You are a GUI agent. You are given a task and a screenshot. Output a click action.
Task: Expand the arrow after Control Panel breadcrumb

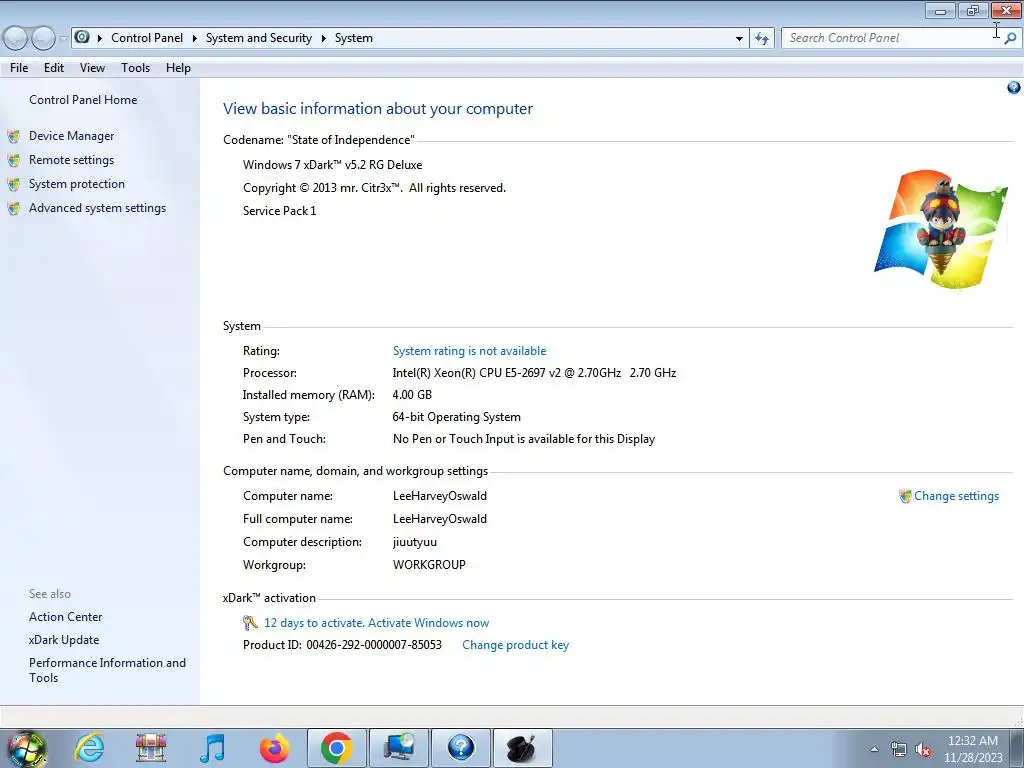[x=195, y=38]
